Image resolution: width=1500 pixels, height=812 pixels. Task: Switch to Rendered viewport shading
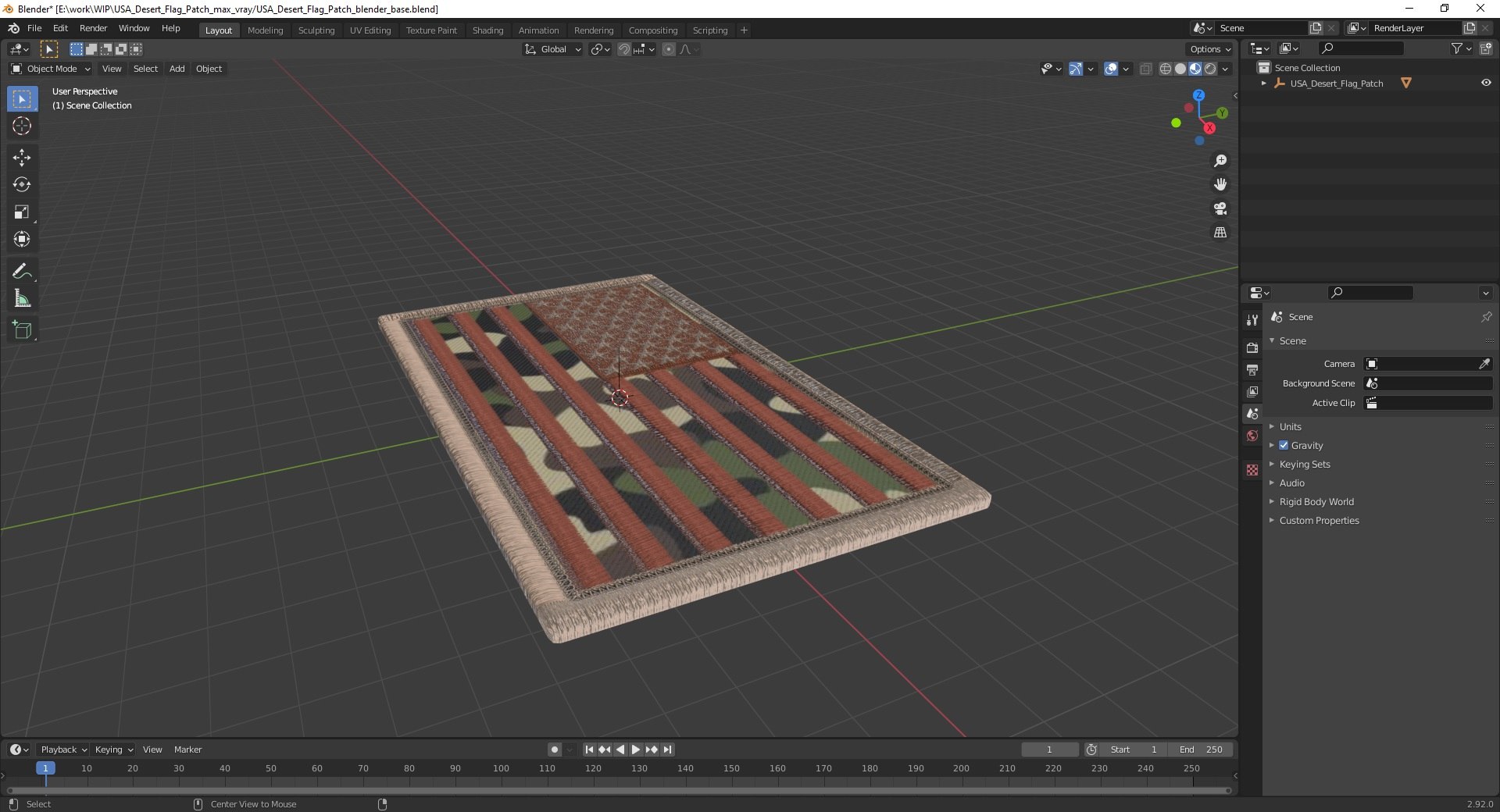(1210, 69)
